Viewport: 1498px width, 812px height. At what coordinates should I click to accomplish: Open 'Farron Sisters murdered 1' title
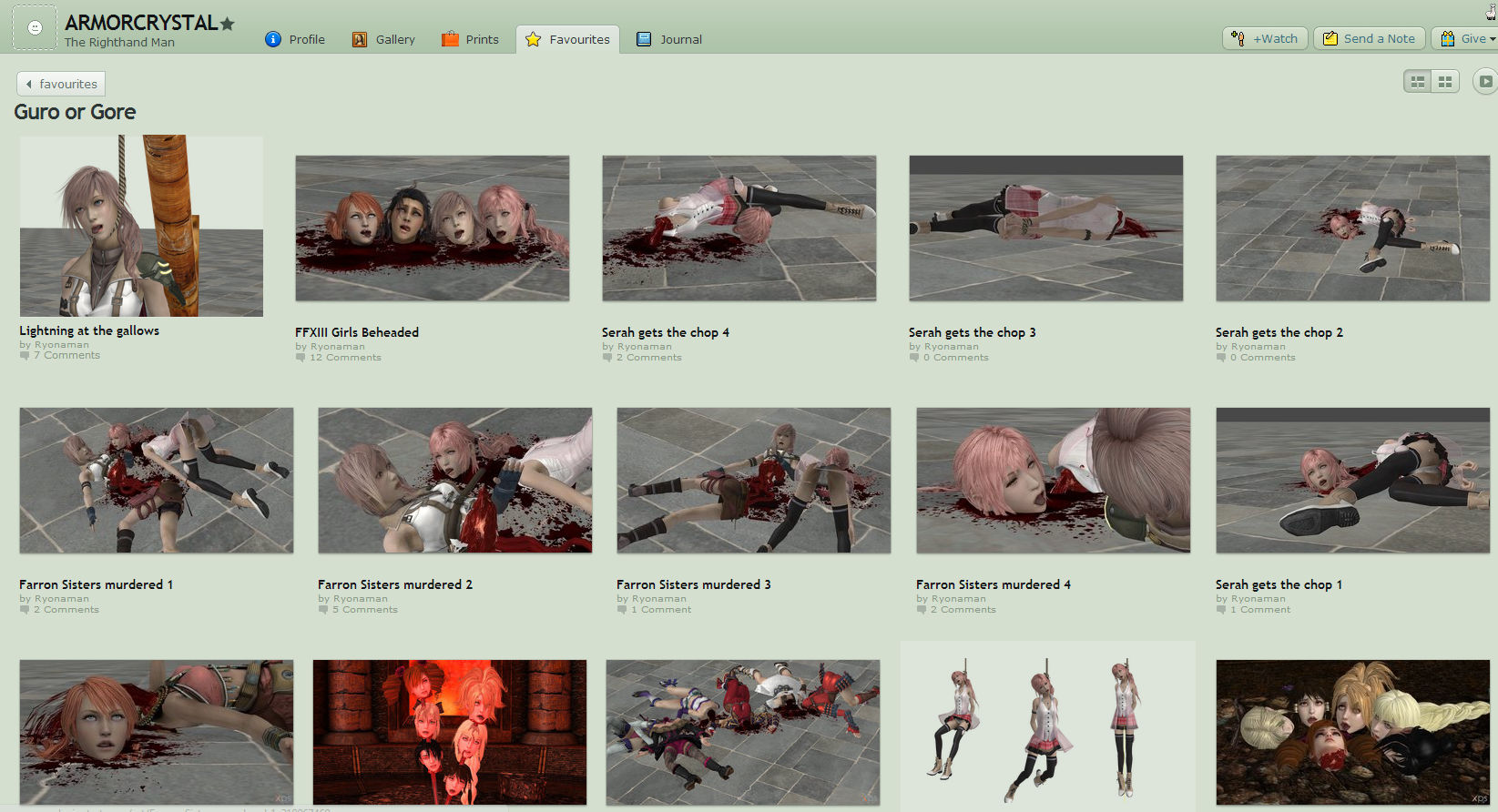click(97, 584)
